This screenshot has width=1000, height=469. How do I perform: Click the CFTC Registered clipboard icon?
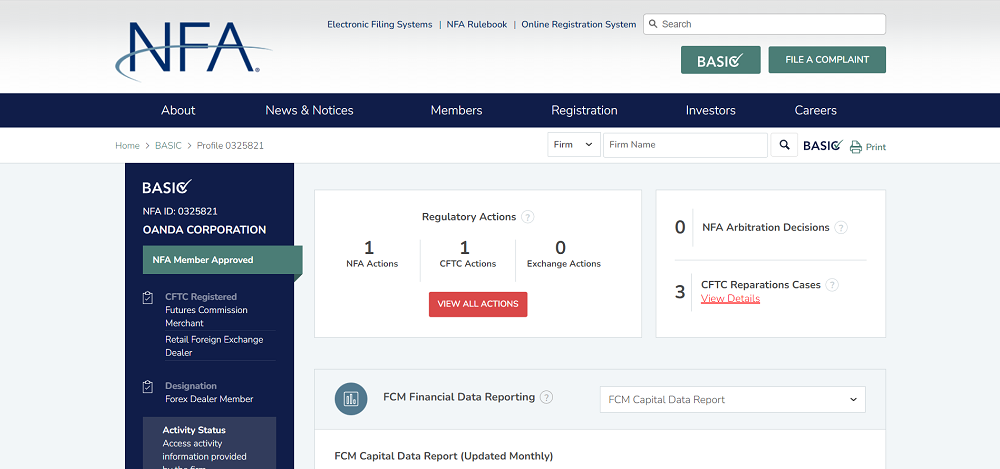(x=148, y=297)
